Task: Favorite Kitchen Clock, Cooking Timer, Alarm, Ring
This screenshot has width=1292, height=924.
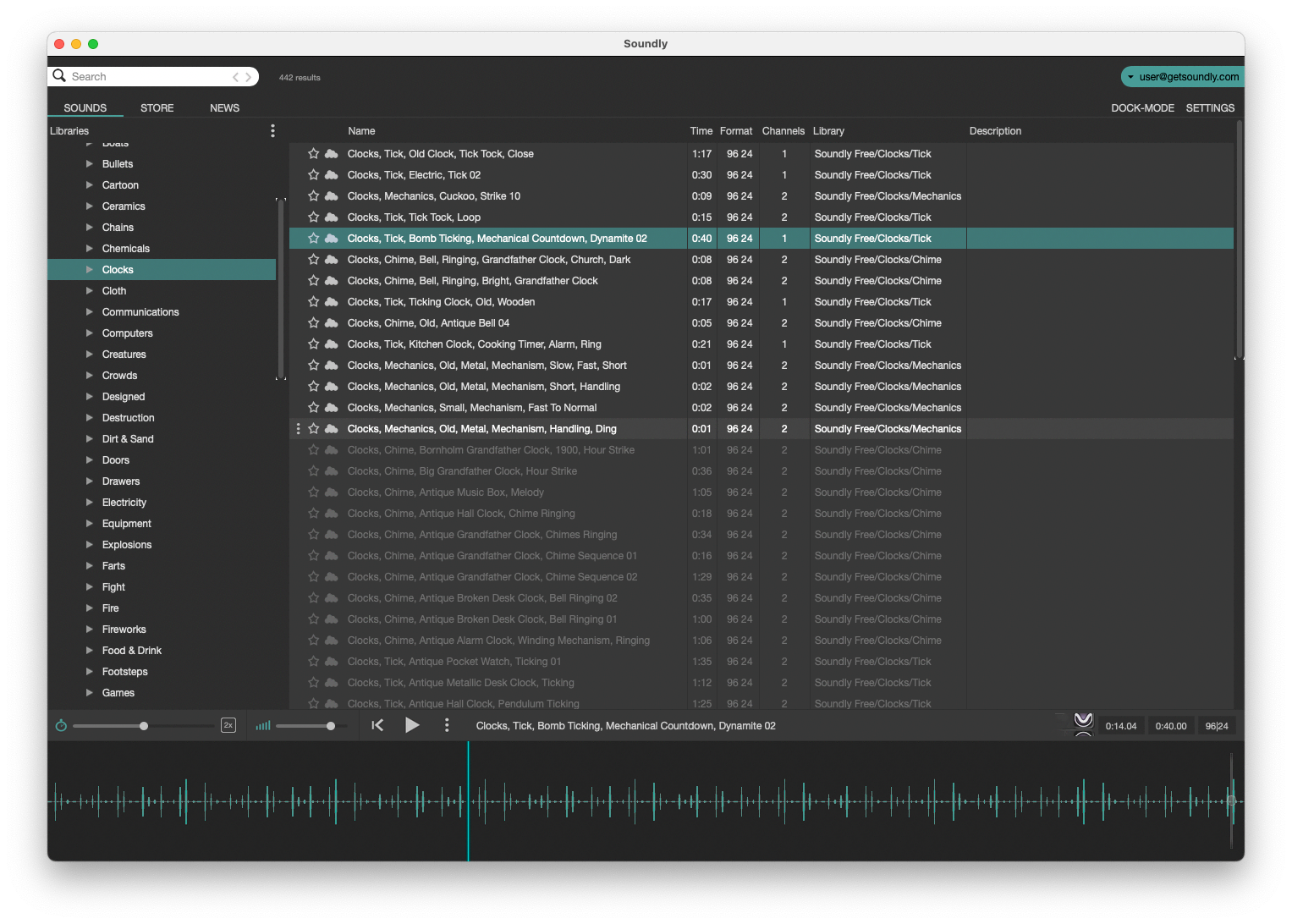Action: coord(313,344)
